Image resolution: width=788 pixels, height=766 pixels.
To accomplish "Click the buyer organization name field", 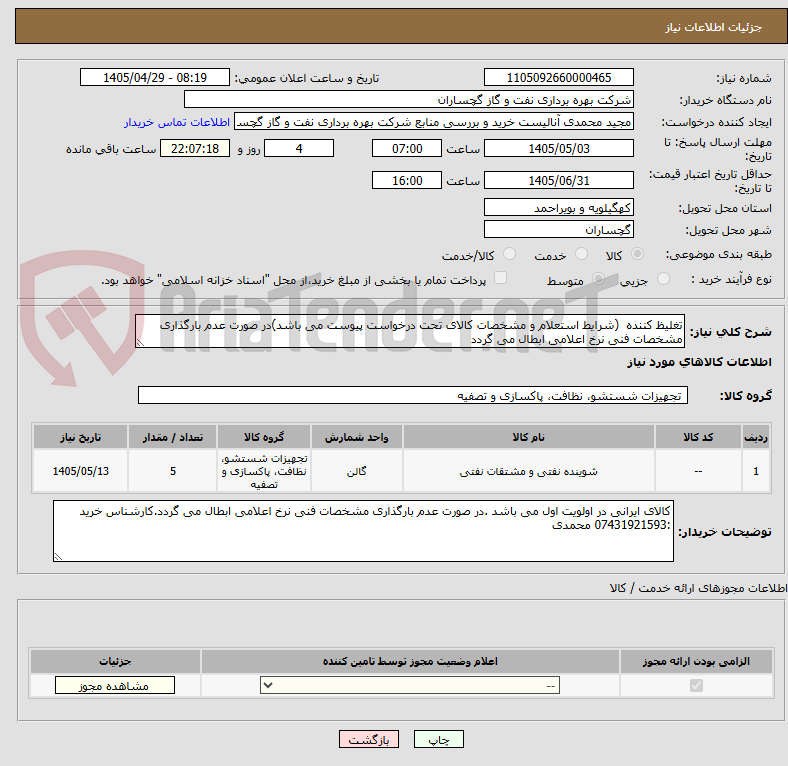I will click(409, 100).
